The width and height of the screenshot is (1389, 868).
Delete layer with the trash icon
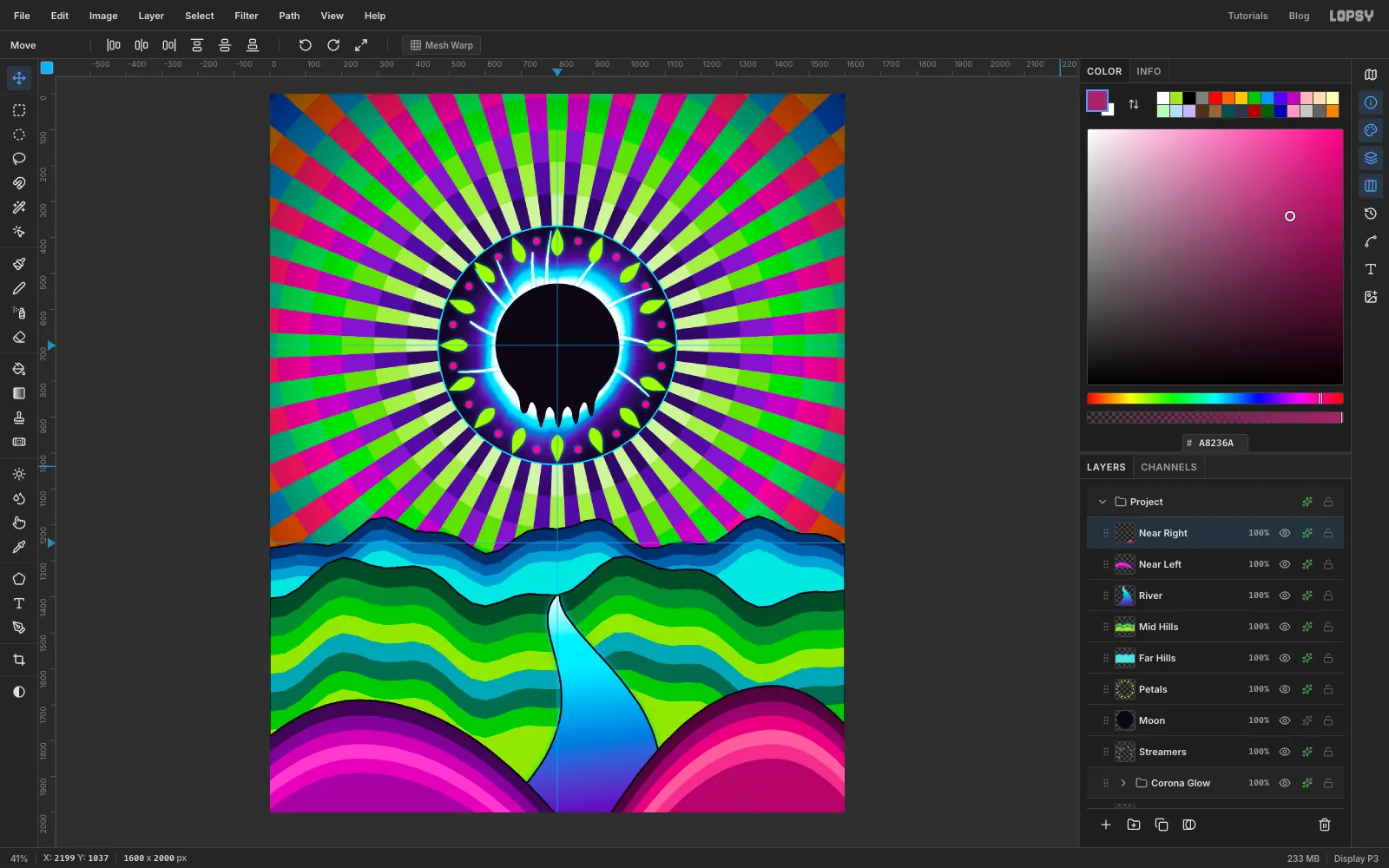pos(1325,825)
